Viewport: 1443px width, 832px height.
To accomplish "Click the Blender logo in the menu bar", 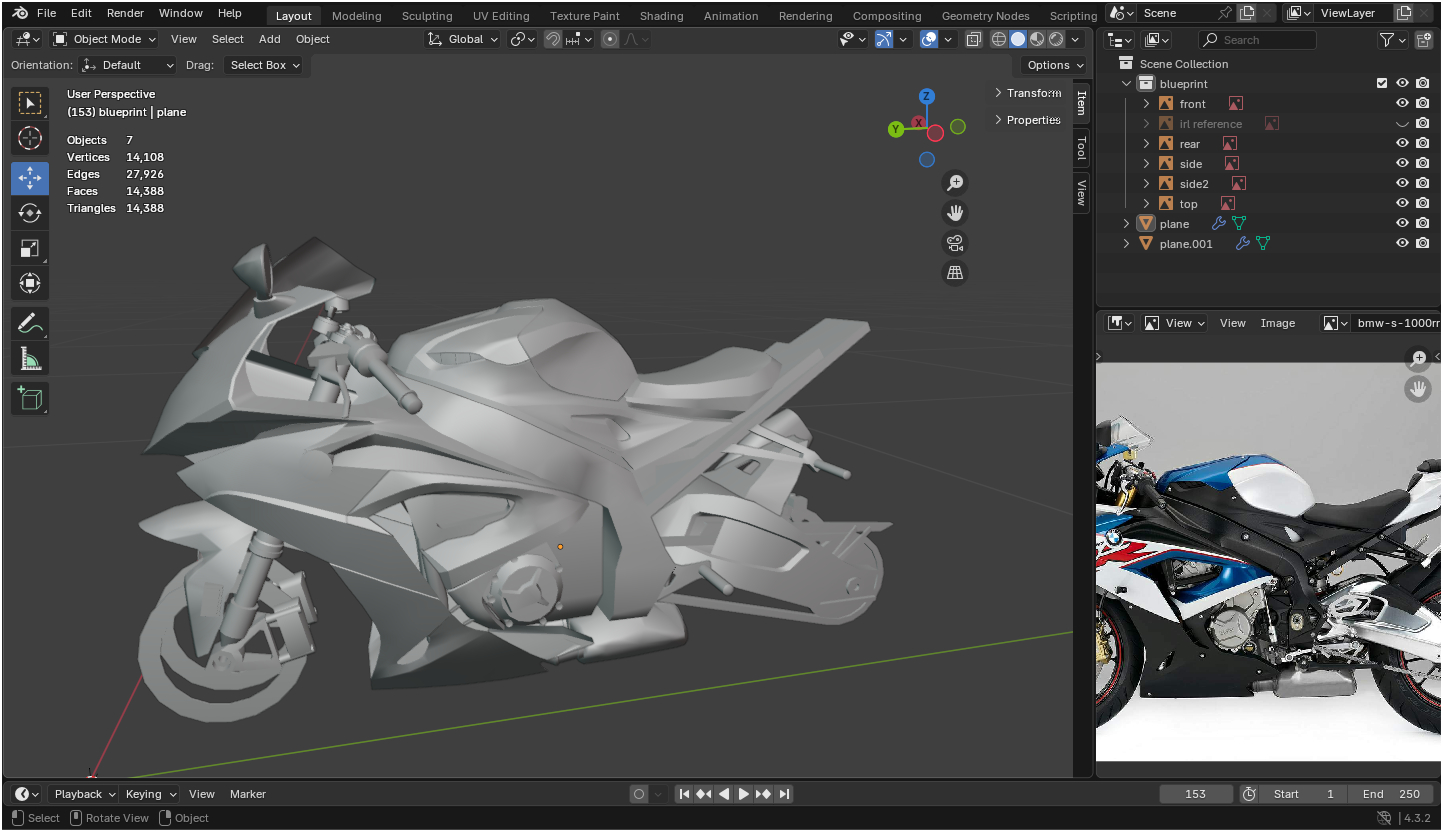I will click(x=20, y=13).
